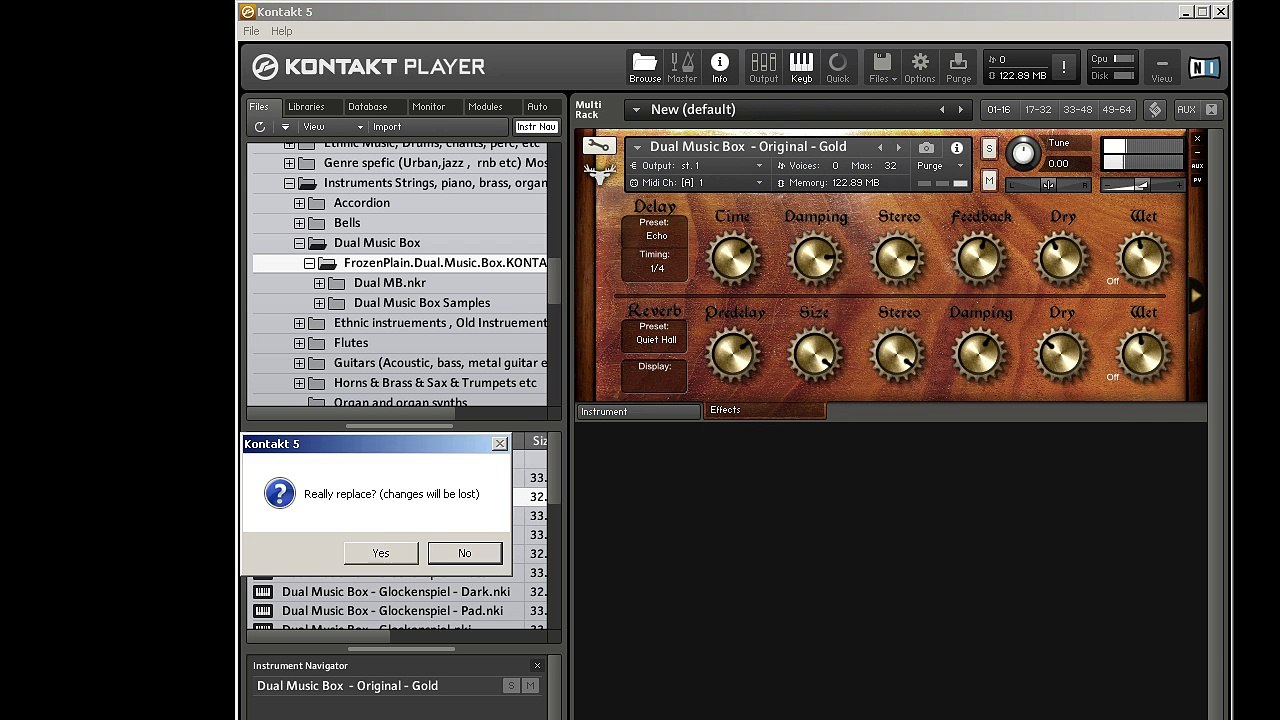Open the browser View dropdown

(334, 127)
